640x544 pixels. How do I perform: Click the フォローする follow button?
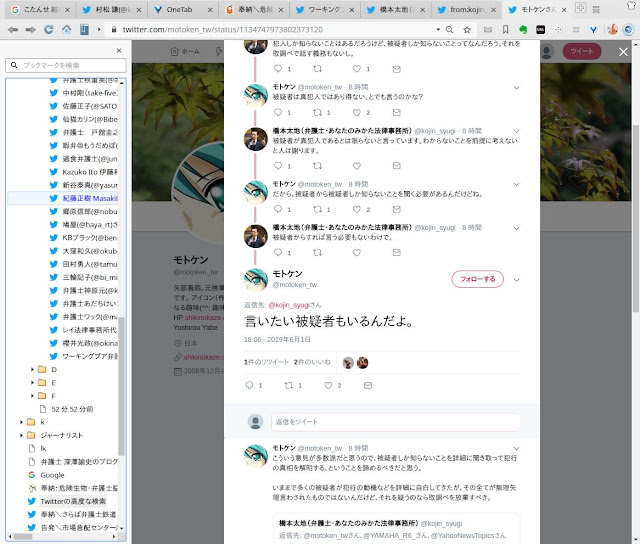(x=478, y=279)
